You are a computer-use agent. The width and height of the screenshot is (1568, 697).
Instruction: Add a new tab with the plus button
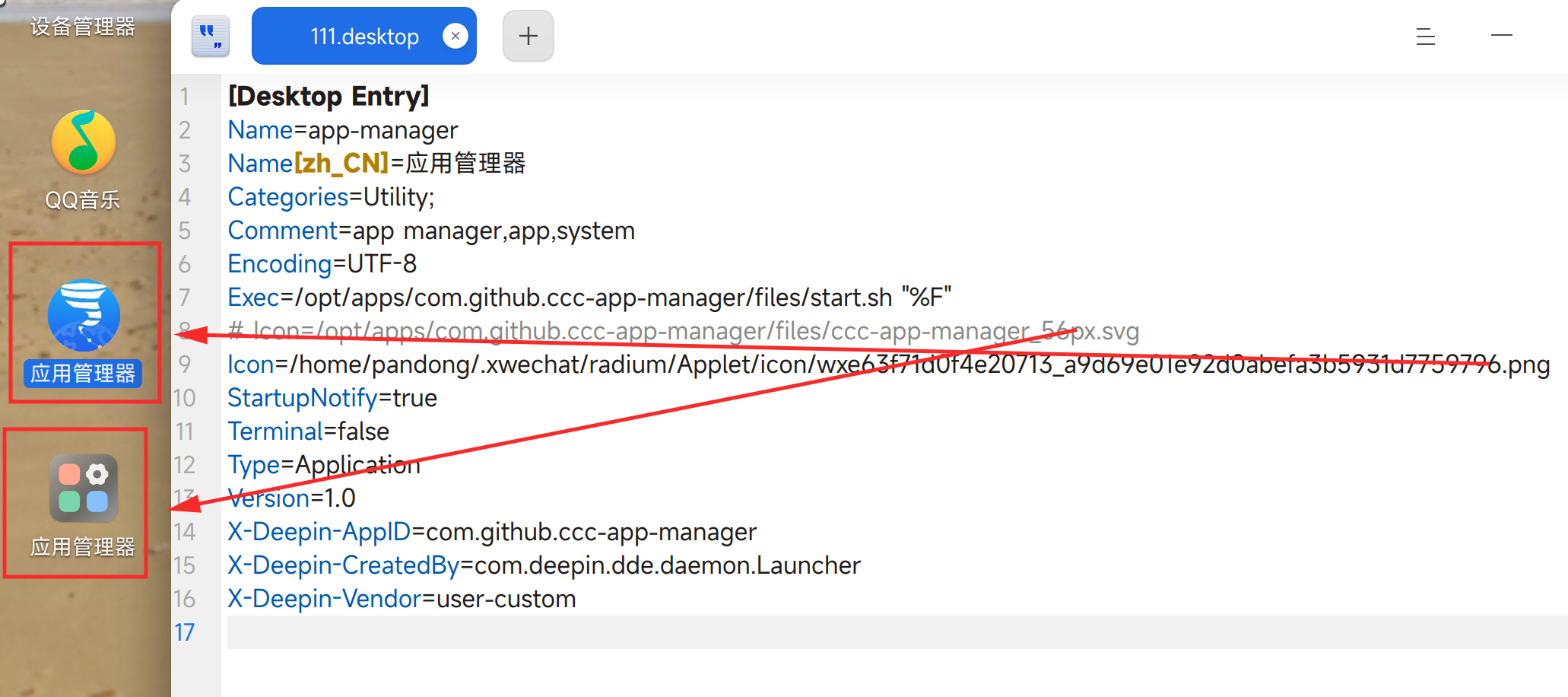(528, 36)
